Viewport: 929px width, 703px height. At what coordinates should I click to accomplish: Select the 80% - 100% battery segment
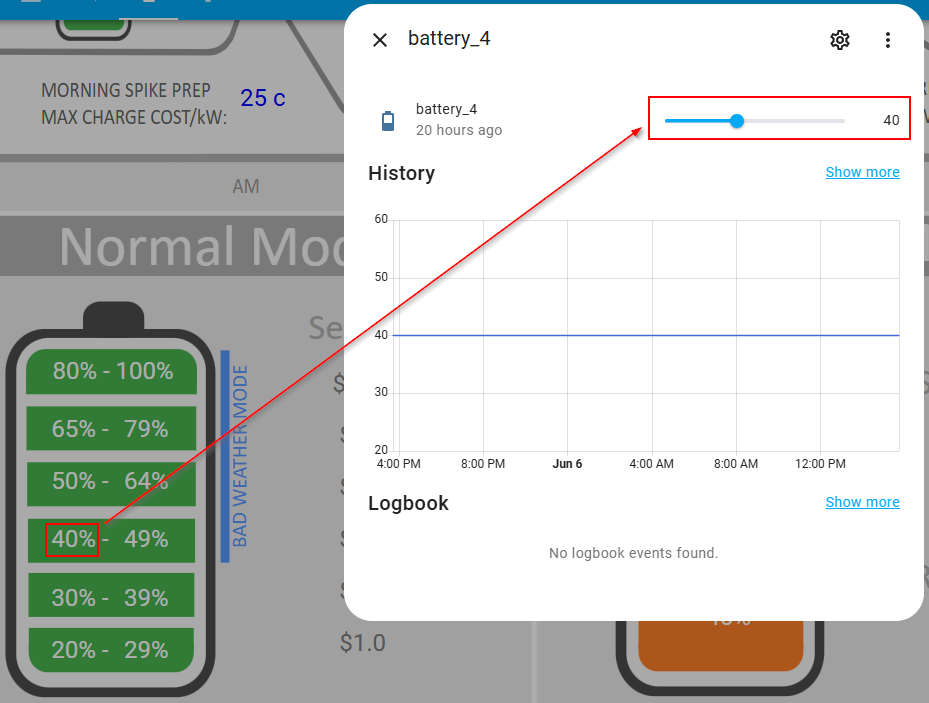click(112, 371)
